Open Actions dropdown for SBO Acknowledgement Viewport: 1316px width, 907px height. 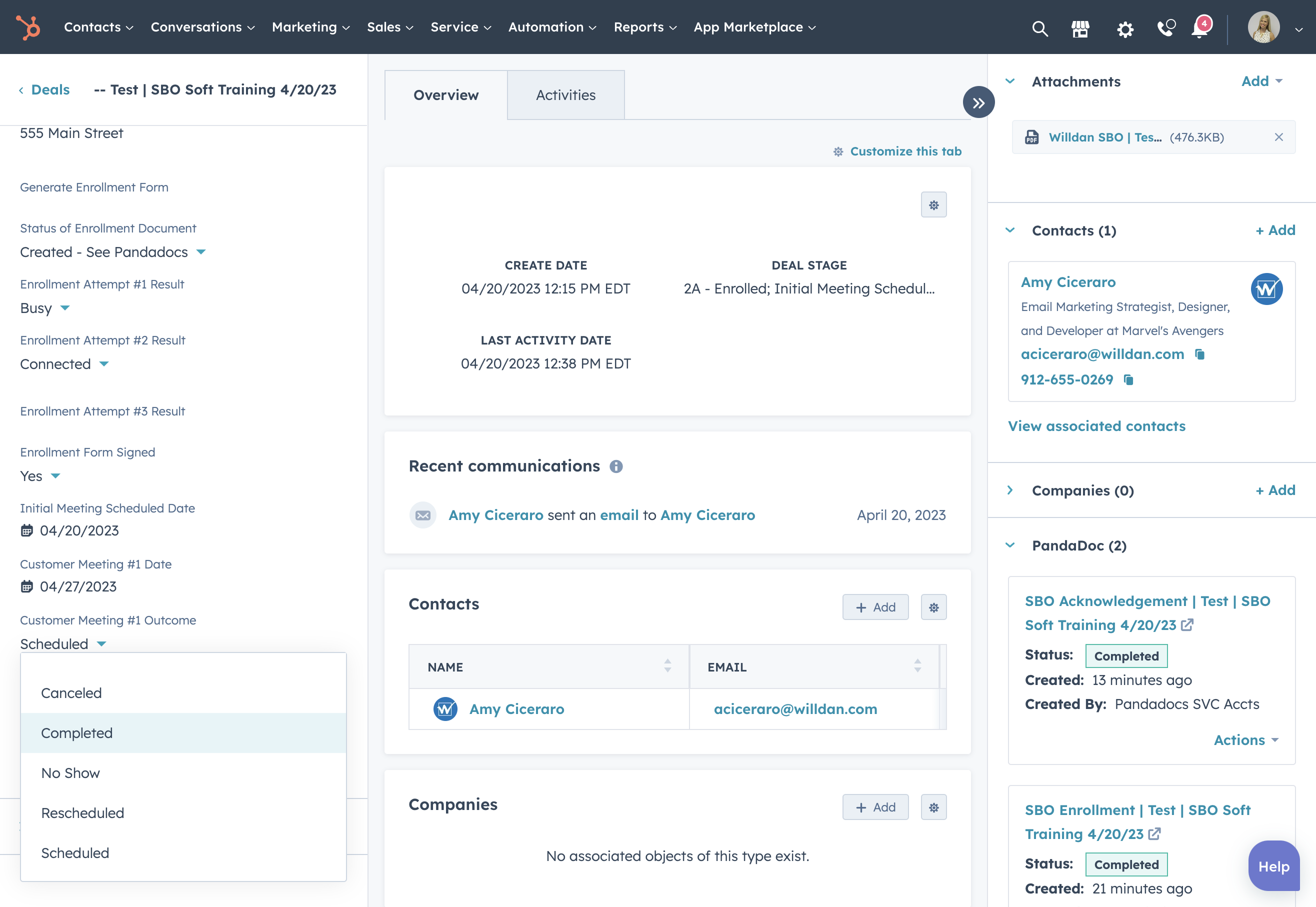click(x=1246, y=740)
